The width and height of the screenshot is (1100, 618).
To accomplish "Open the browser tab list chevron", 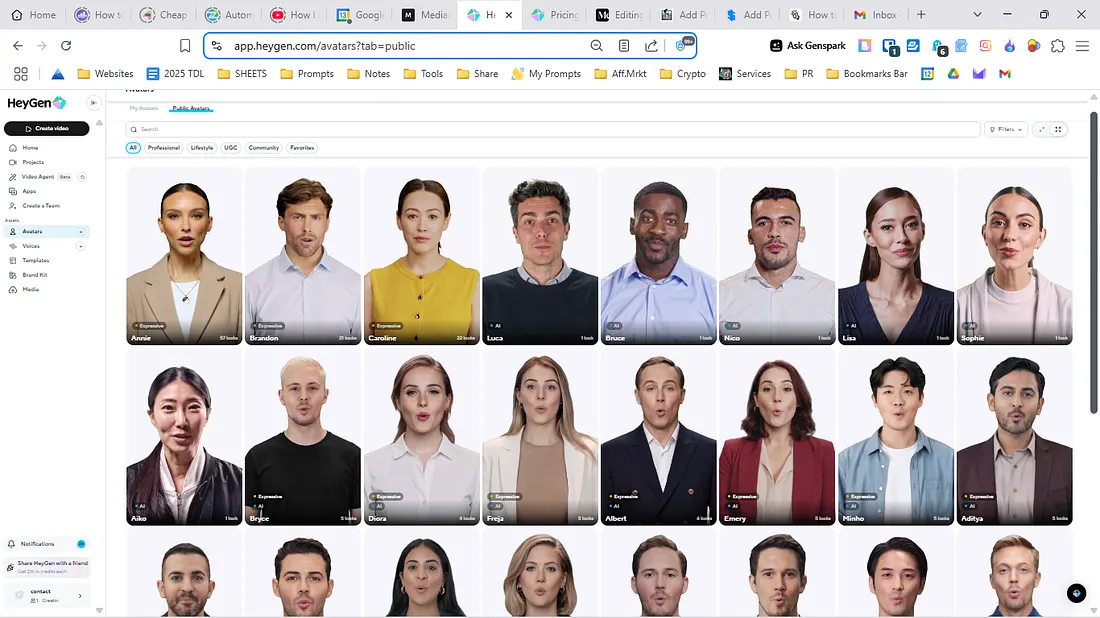I will point(977,15).
